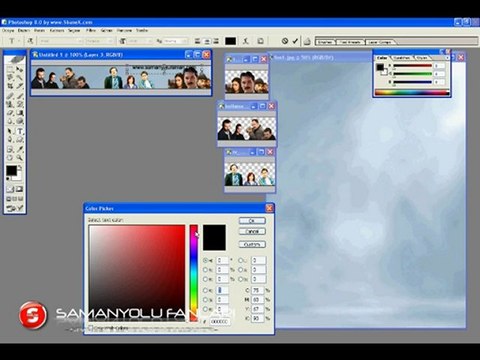
Task: Click the vertical hue slider in Color Picker
Action: click(194, 273)
